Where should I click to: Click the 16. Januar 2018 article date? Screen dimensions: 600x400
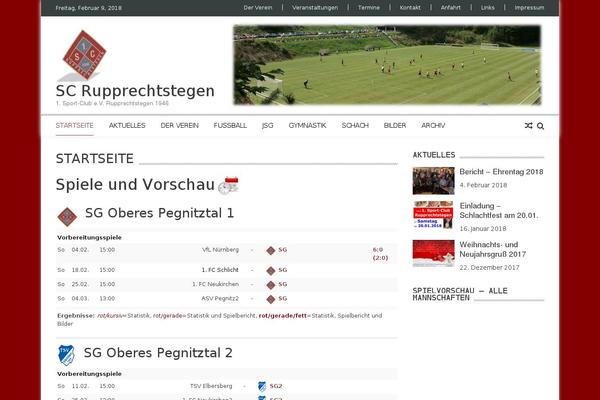coord(483,229)
